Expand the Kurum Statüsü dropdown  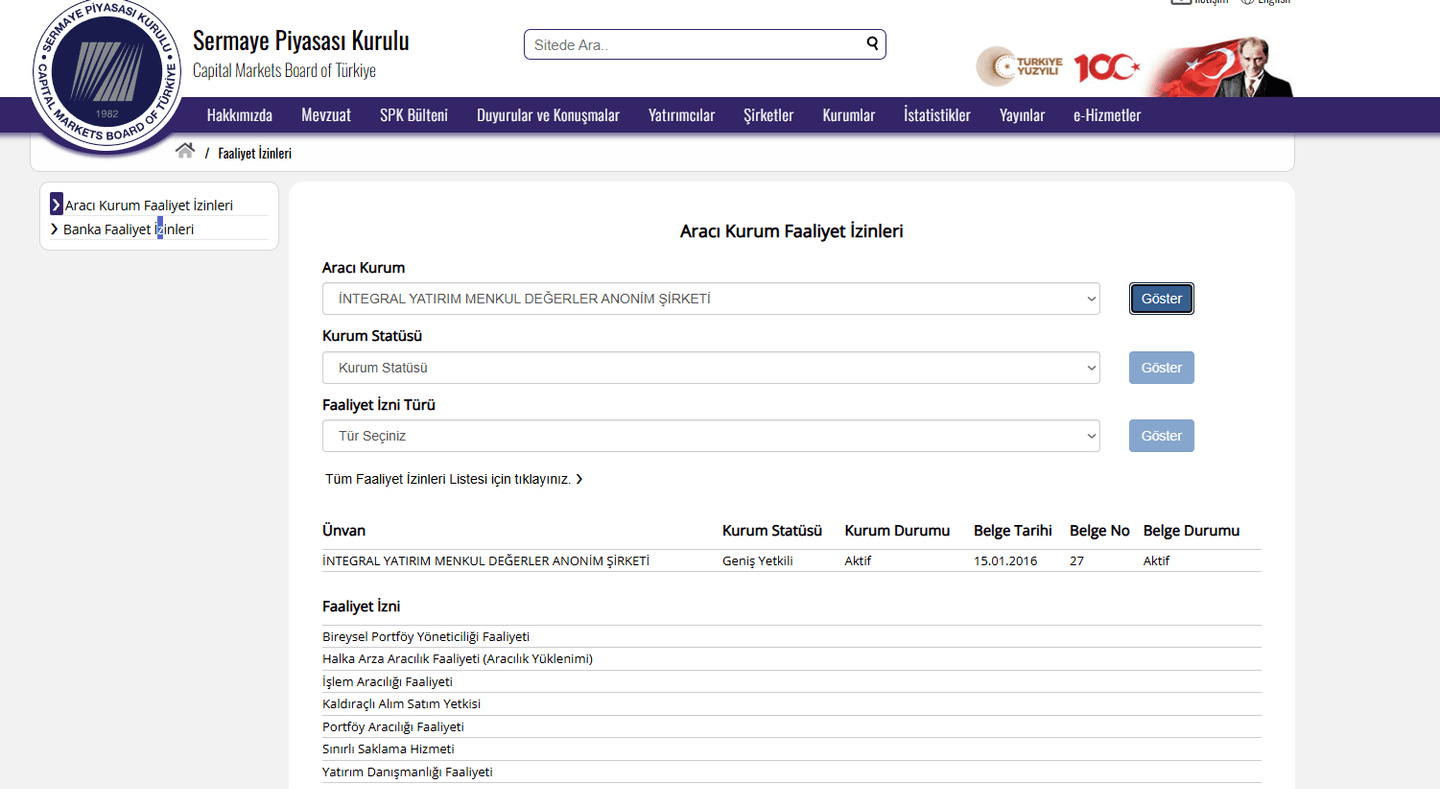pos(710,368)
